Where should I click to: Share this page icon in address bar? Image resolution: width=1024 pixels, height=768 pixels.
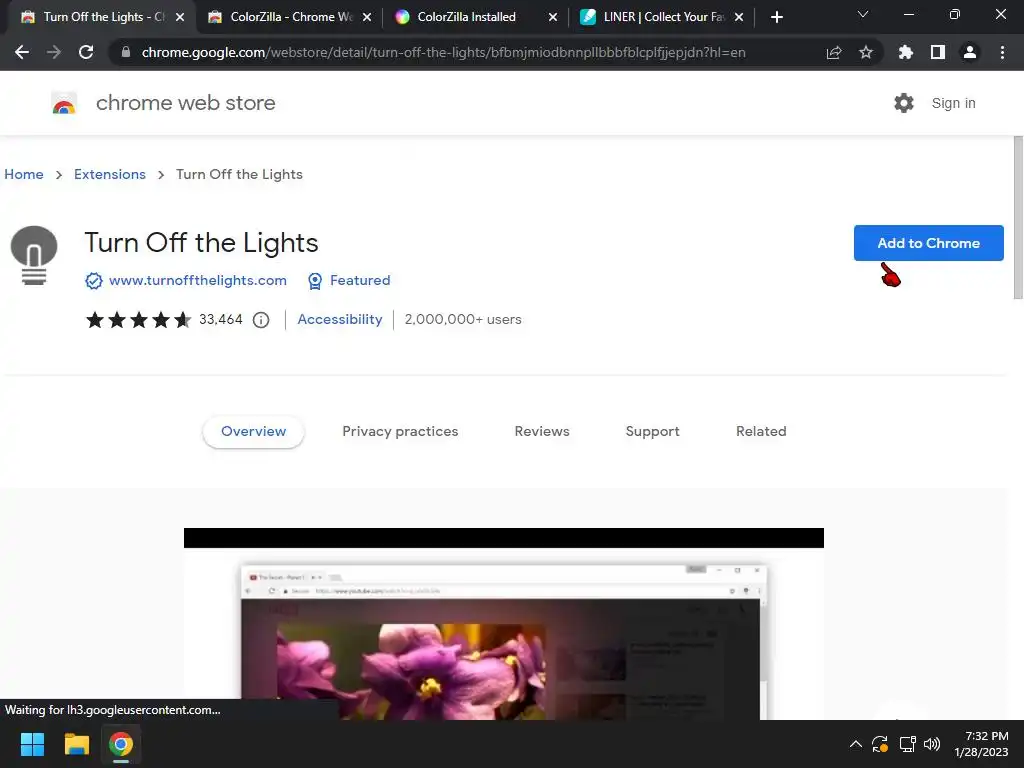point(834,52)
